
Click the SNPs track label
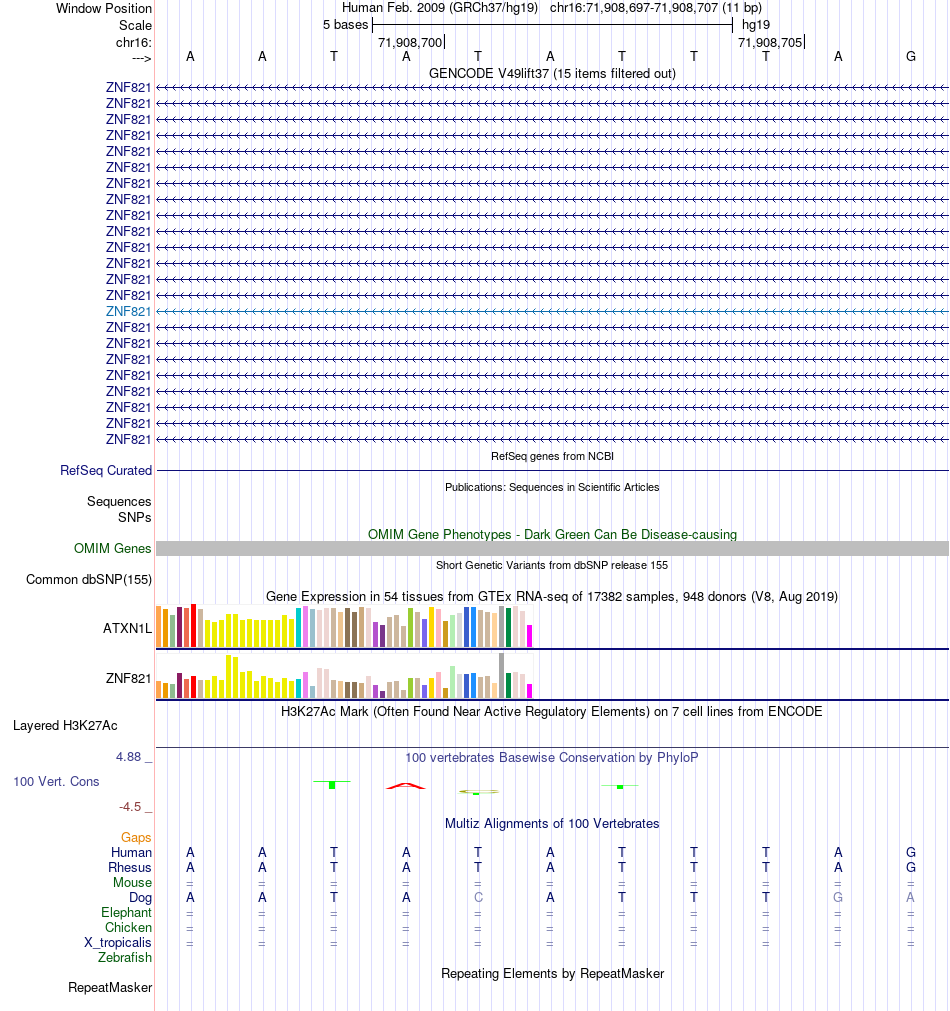tap(135, 518)
